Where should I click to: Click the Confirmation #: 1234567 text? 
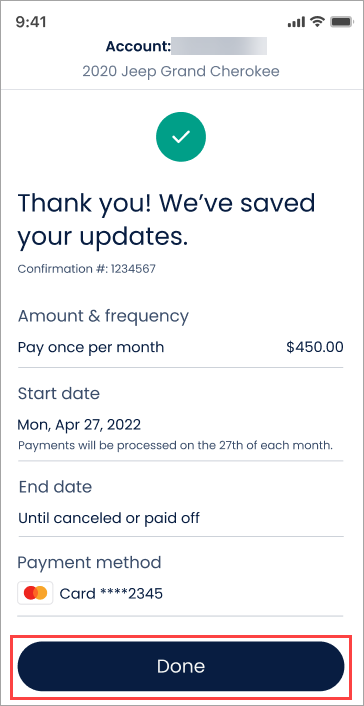click(86, 269)
